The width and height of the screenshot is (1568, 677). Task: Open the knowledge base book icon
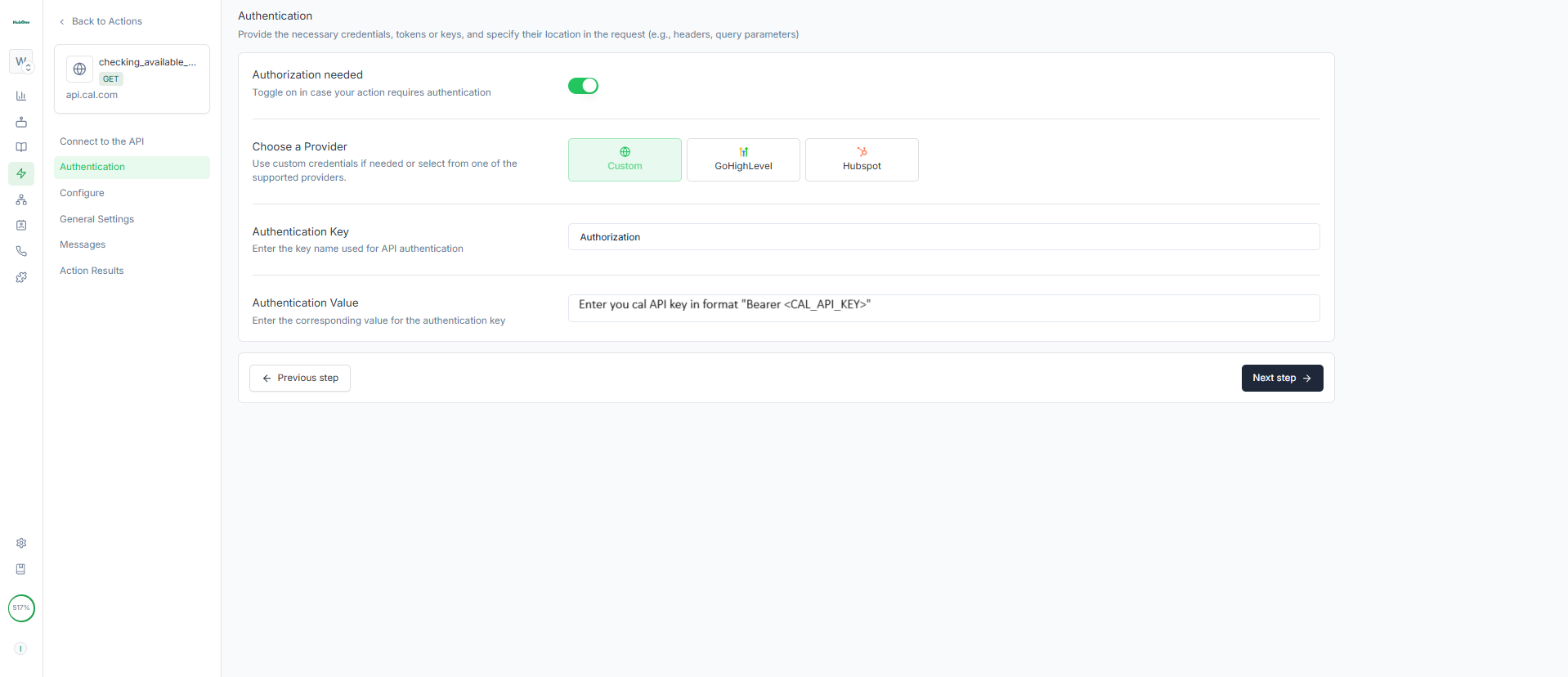21,147
